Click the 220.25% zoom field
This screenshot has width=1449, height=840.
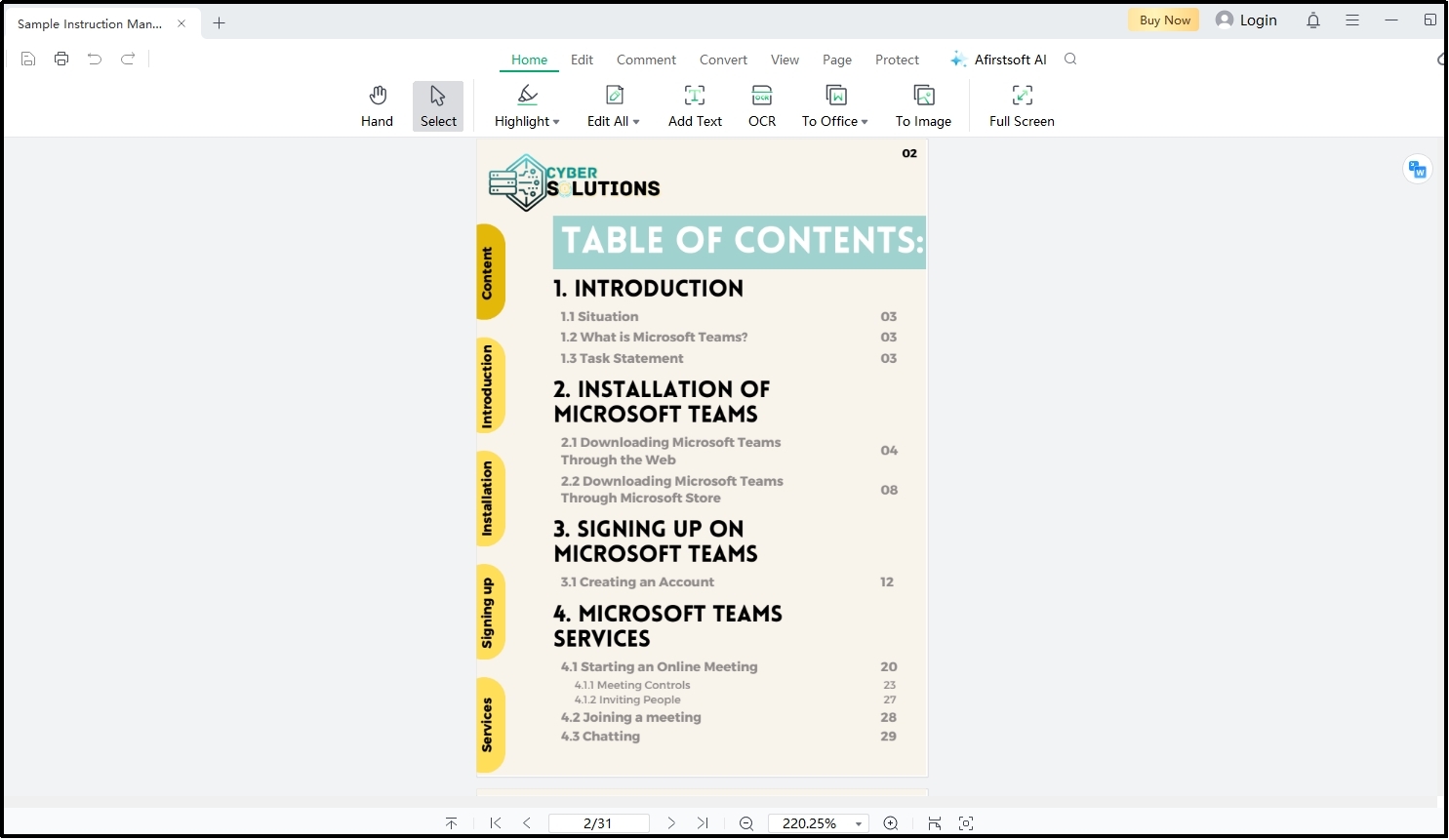click(810, 823)
